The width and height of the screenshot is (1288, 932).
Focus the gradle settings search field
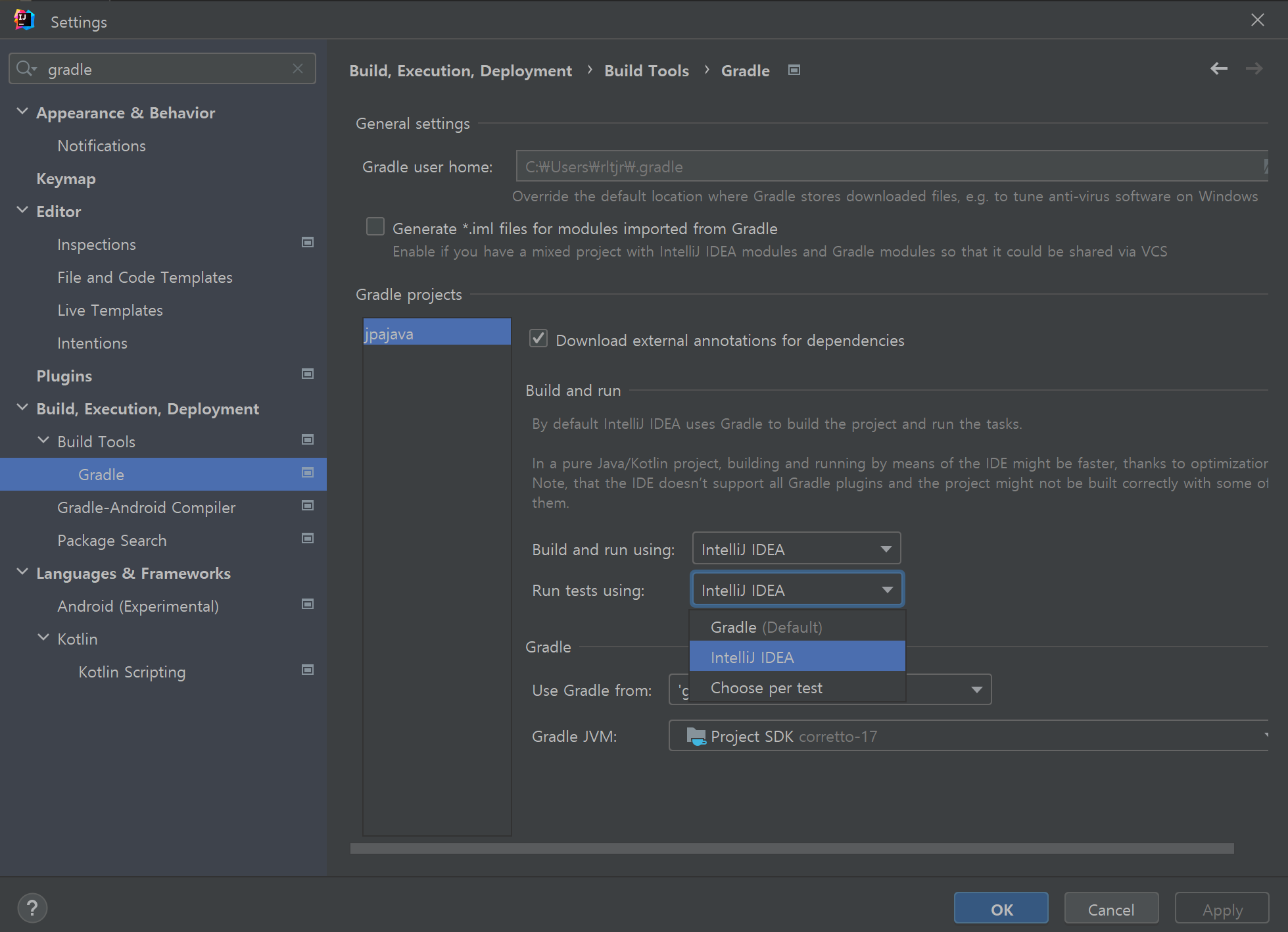point(162,68)
